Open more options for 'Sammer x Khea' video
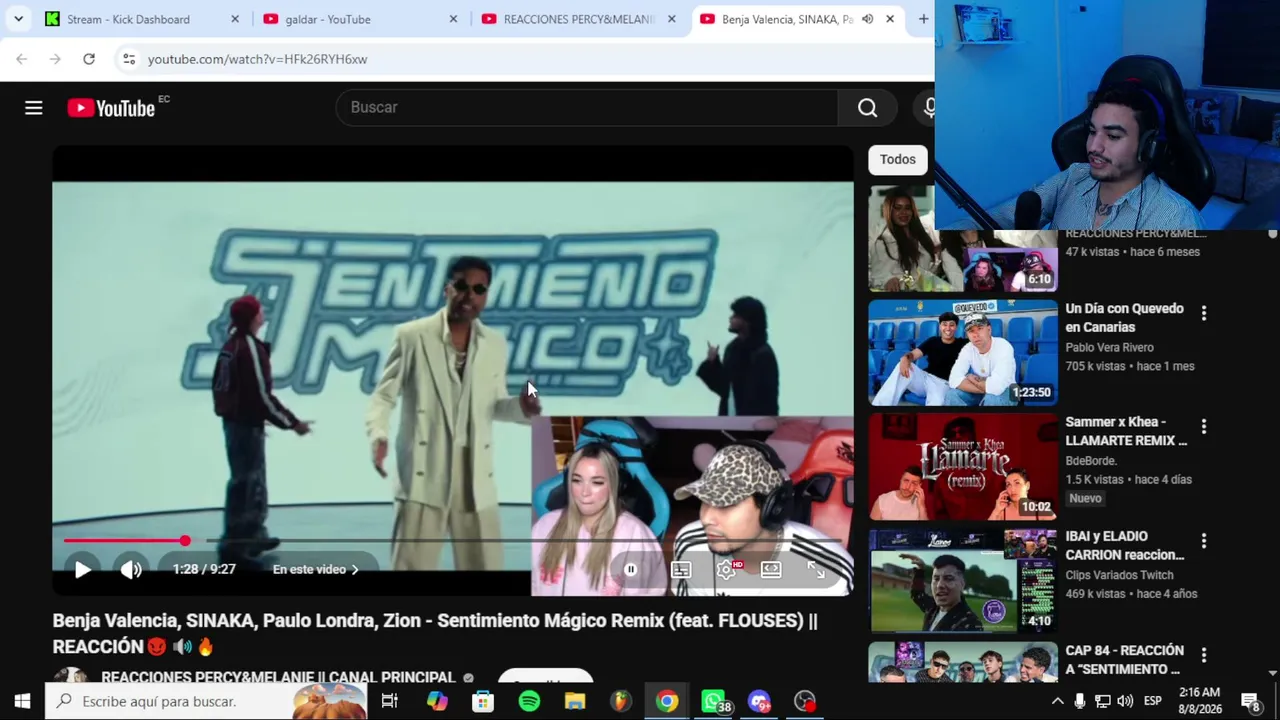The width and height of the screenshot is (1280, 720). tap(1204, 427)
